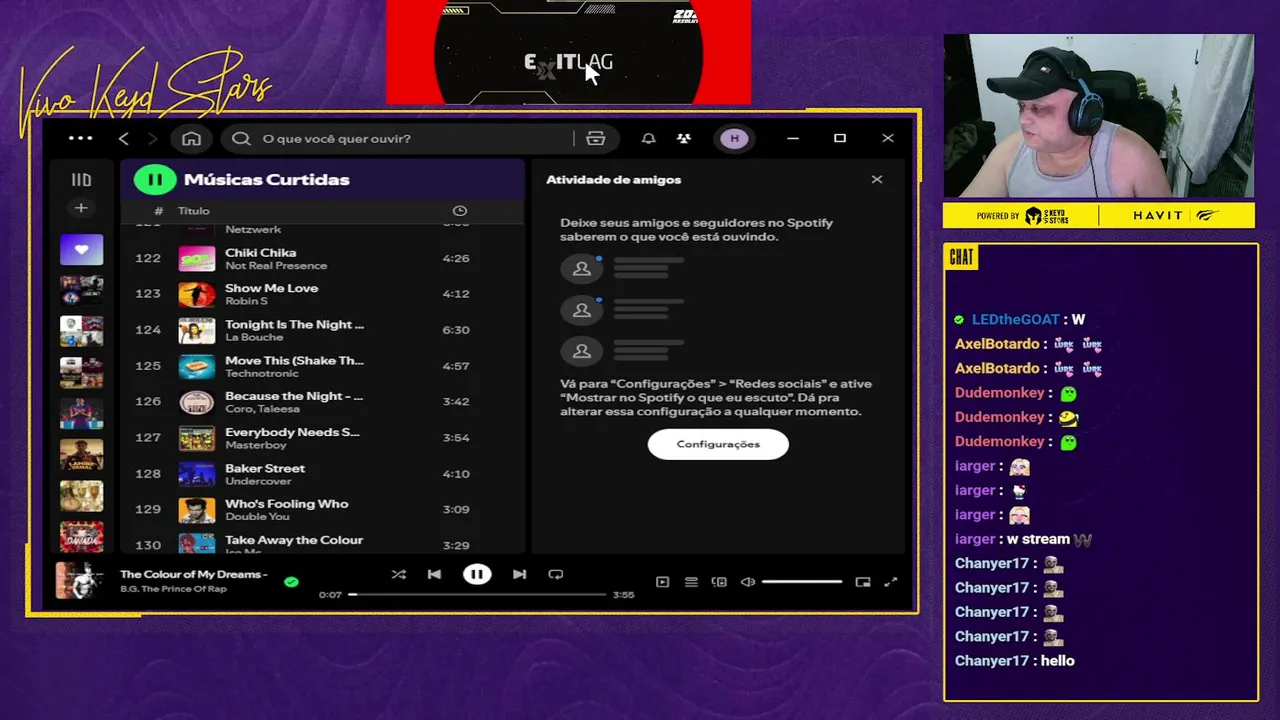Viewport: 1280px width, 720px height.
Task: Skip to next track
Action: pos(519,575)
